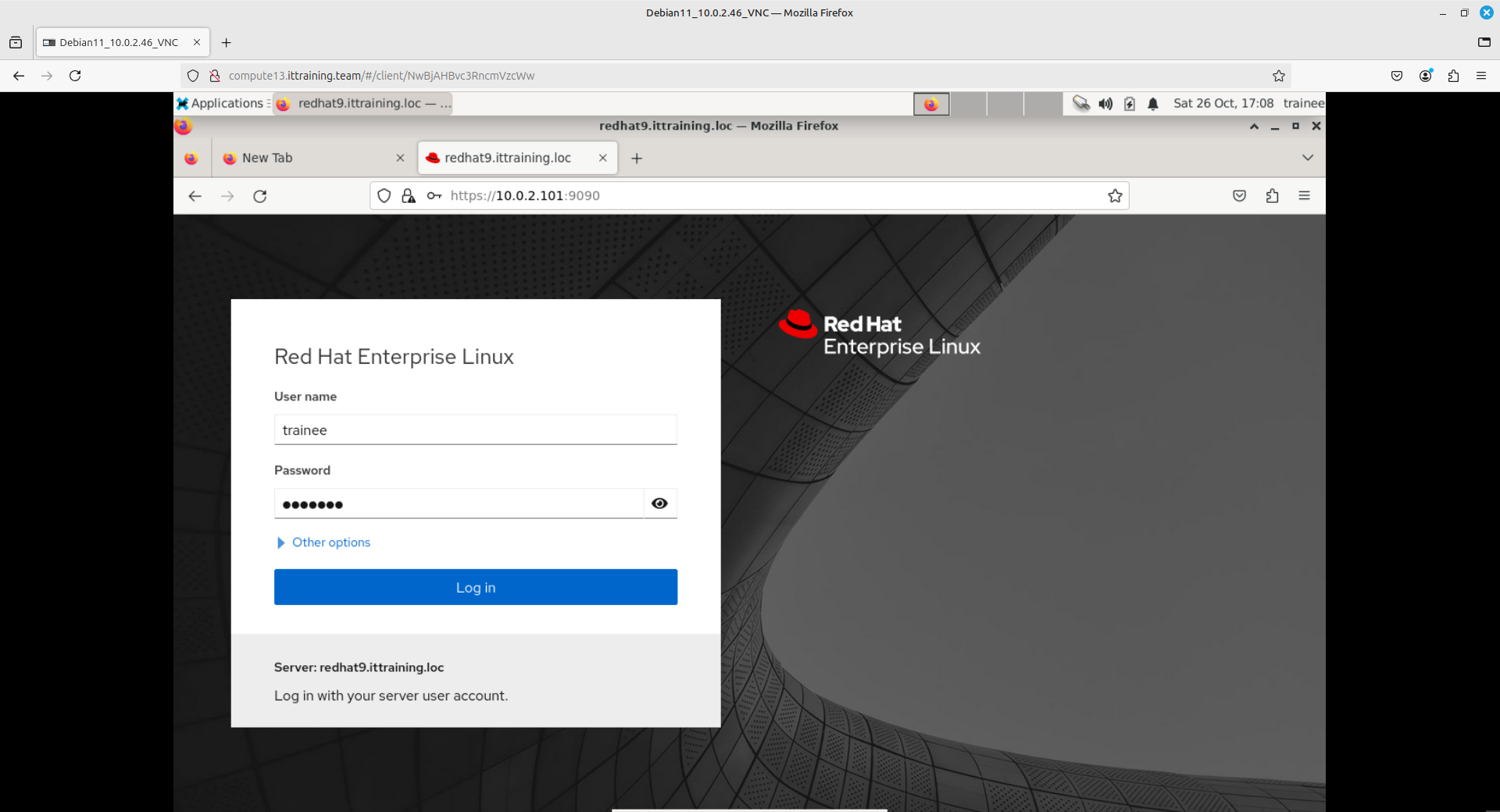Viewport: 1500px width, 812px height.
Task: Show password with the eye icon
Action: click(x=659, y=504)
